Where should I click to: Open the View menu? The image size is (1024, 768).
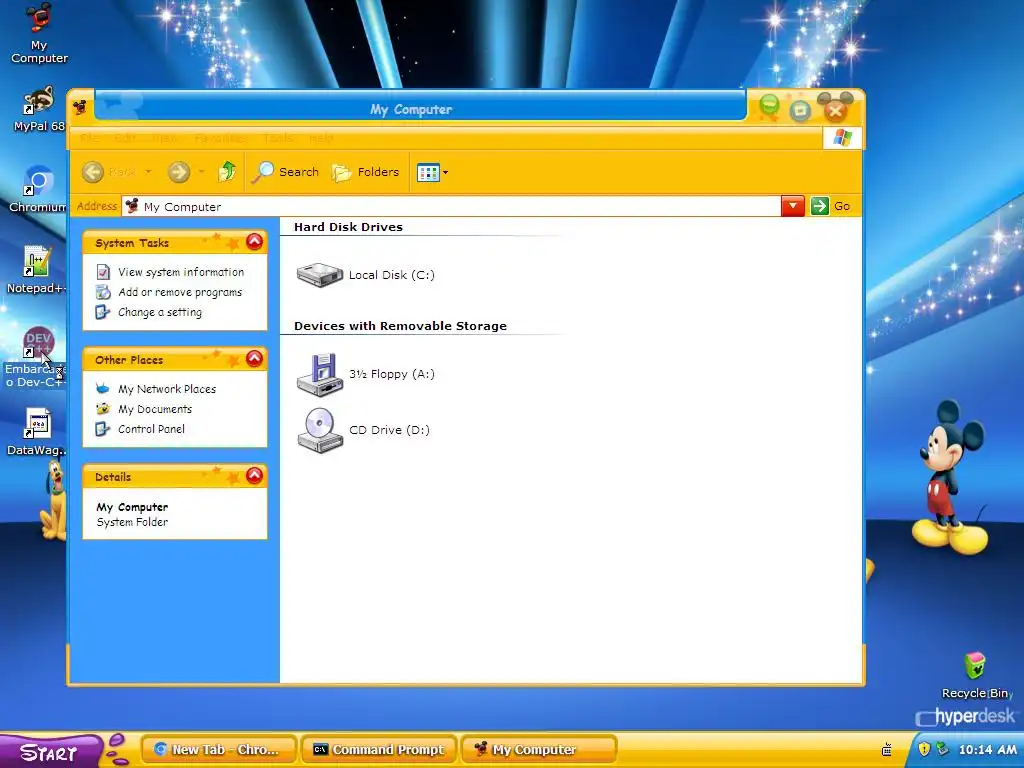pyautogui.click(x=165, y=138)
